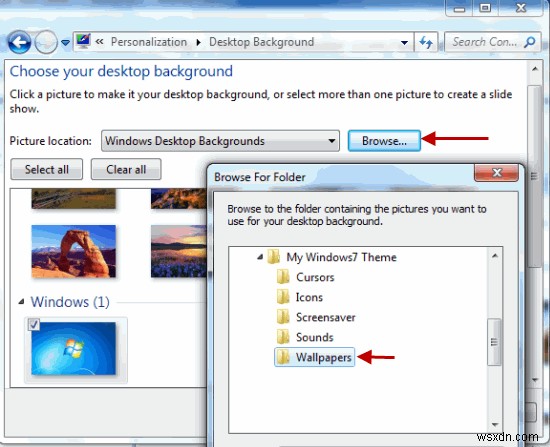Screen dimensions: 550x447
Task: Select the blue Windows logo wallpaper thumbnail
Action: [73, 349]
